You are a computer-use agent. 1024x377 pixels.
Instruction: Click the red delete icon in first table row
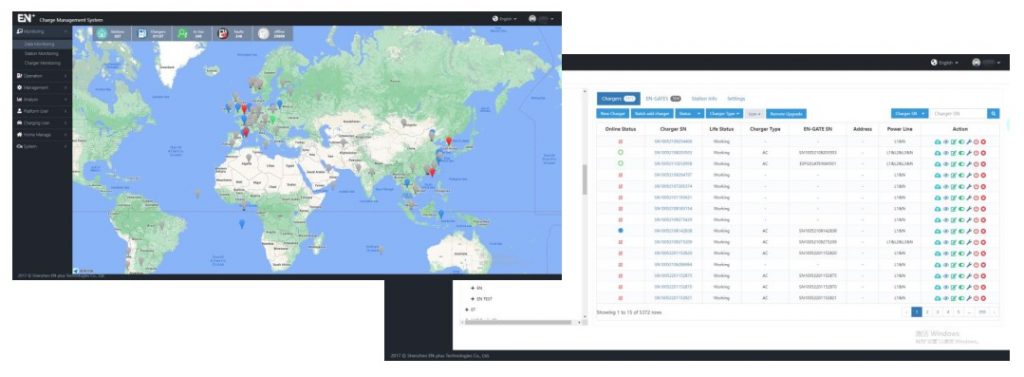coord(984,142)
